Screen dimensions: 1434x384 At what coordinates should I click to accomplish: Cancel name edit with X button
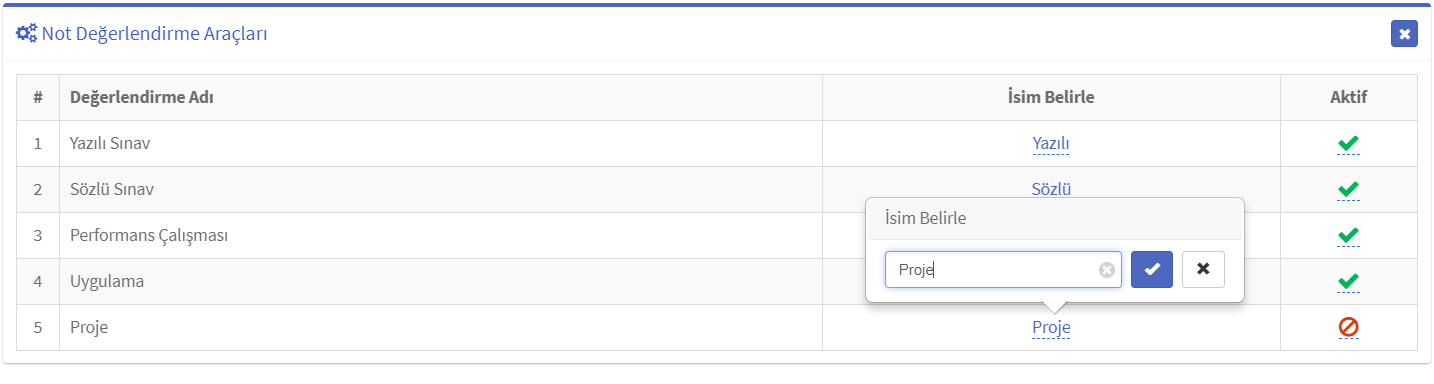[x=1203, y=269]
